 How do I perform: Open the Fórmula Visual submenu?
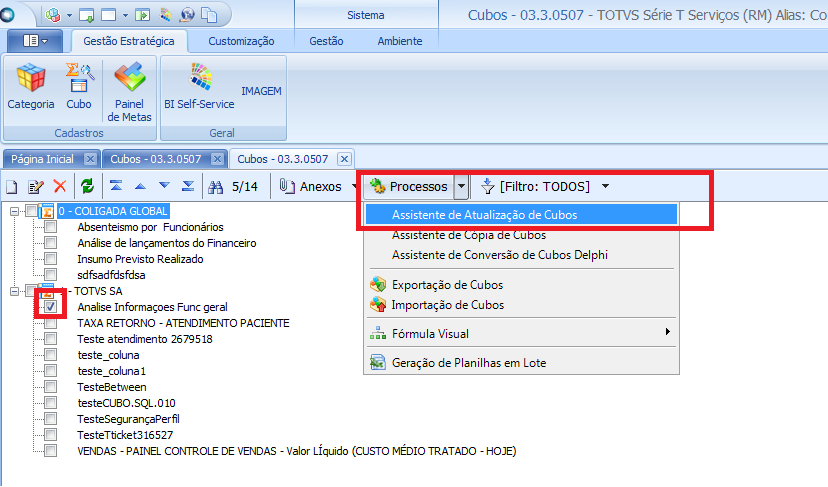(x=521, y=334)
